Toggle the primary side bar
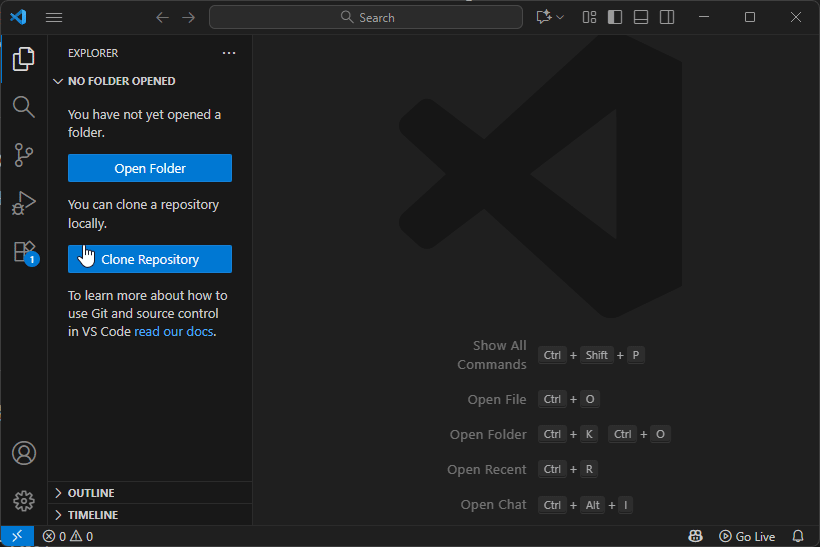Screen dimensions: 820x547 click(615, 17)
